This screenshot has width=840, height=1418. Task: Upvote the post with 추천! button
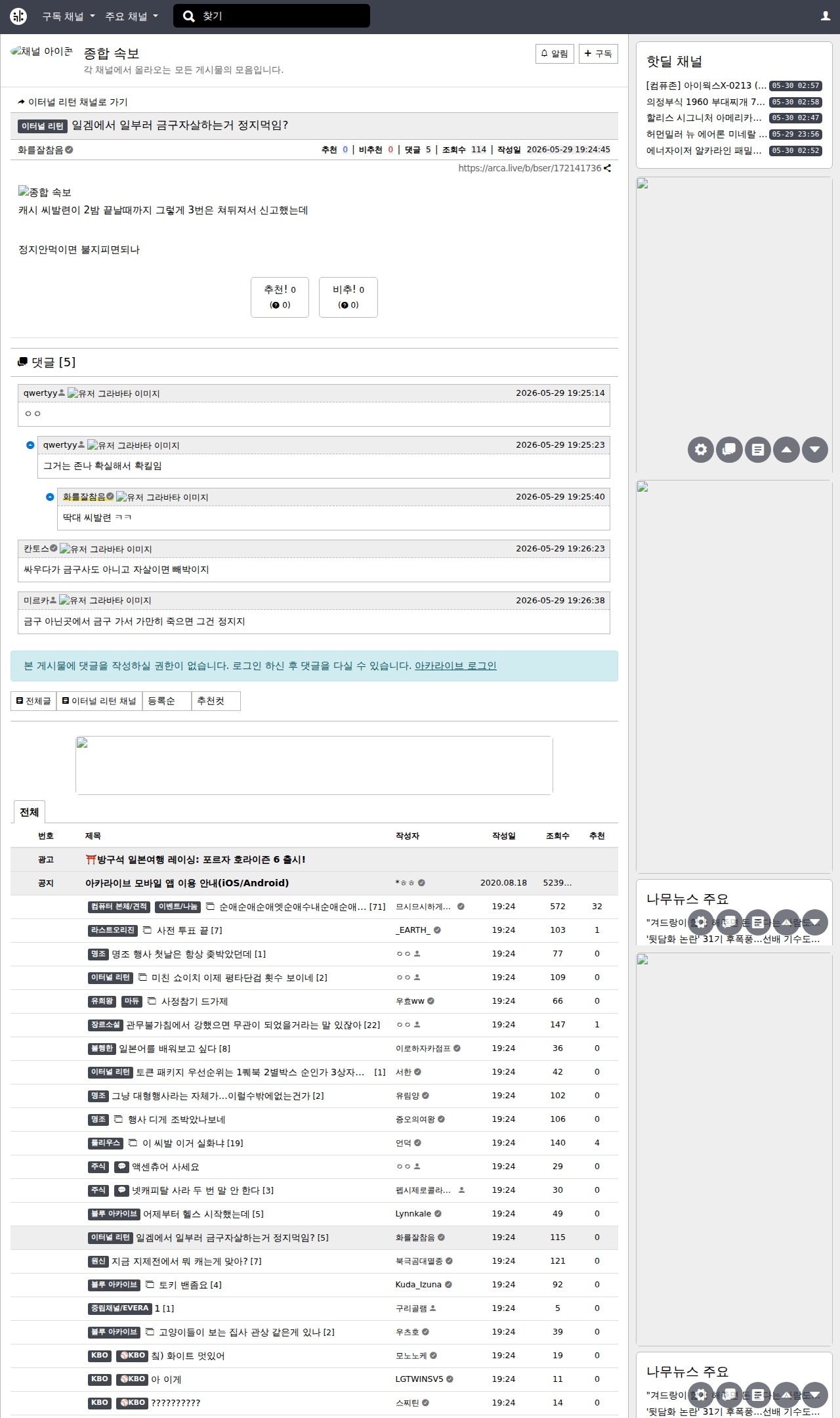280,297
